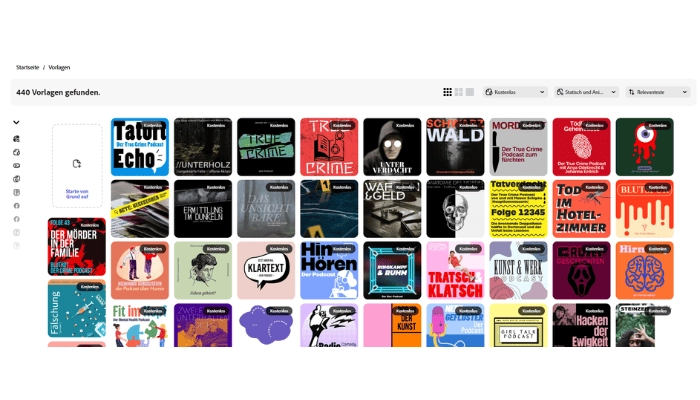Click the sticker shape icon in the sidebar

point(17,152)
